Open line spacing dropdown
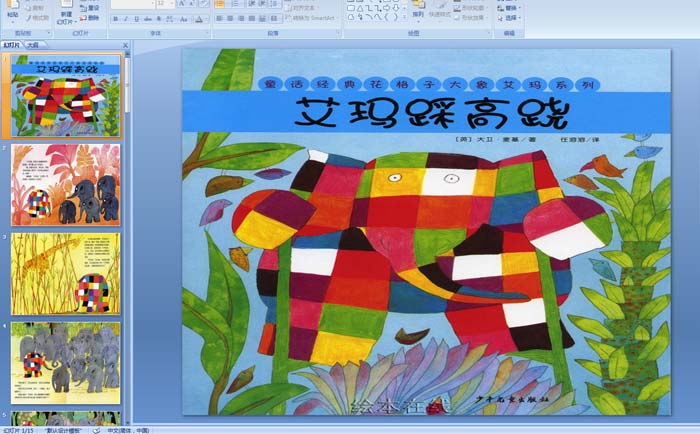 tap(275, 4)
